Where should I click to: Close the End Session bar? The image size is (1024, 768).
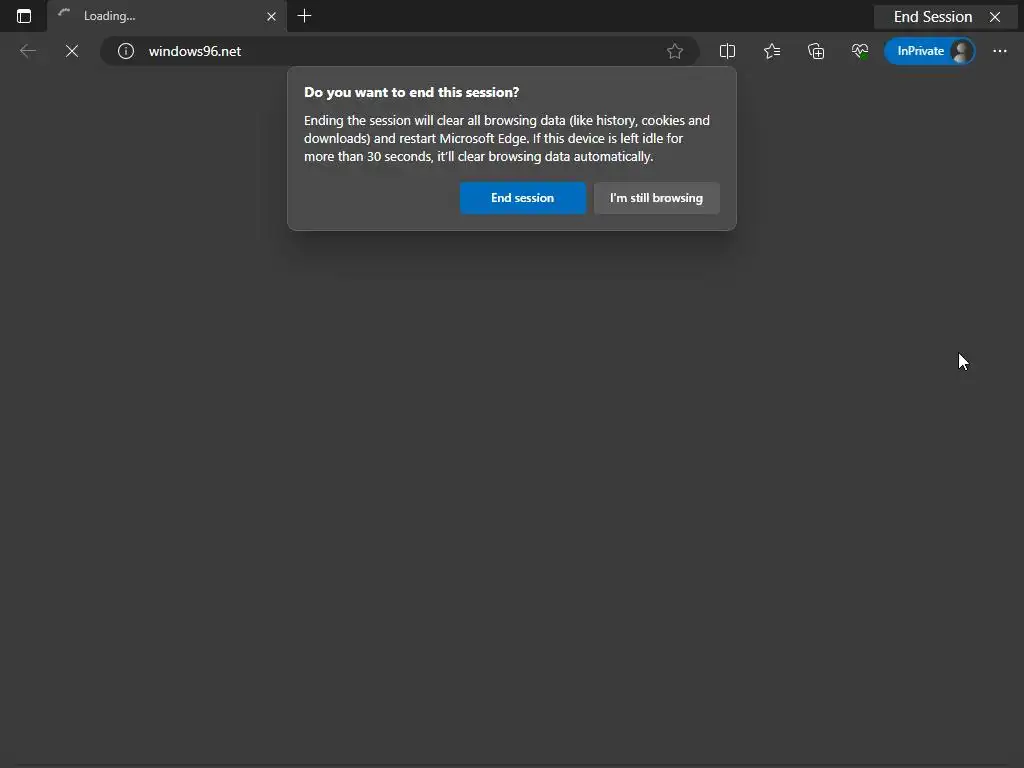(x=995, y=17)
